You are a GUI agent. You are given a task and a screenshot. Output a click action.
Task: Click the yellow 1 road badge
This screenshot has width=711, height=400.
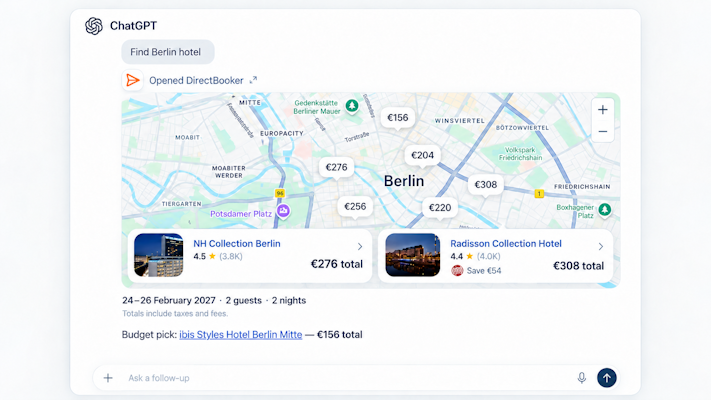539,194
